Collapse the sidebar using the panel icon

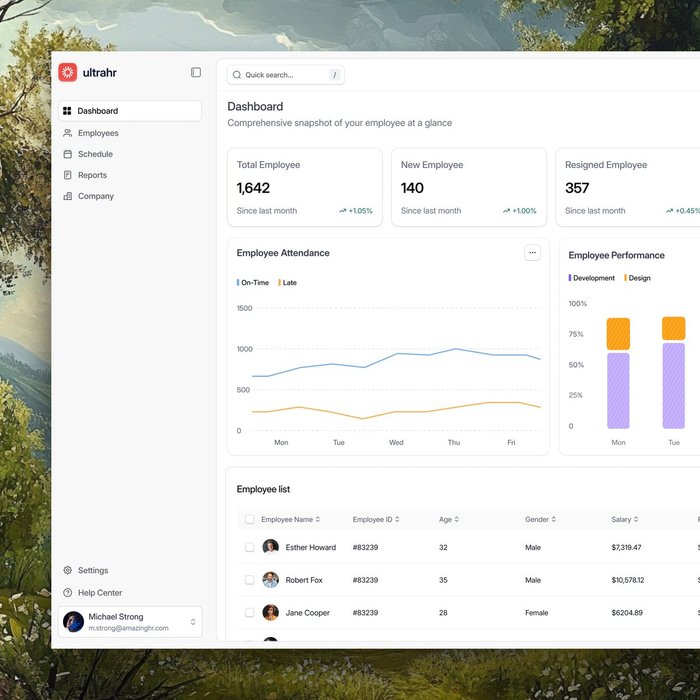click(x=196, y=72)
